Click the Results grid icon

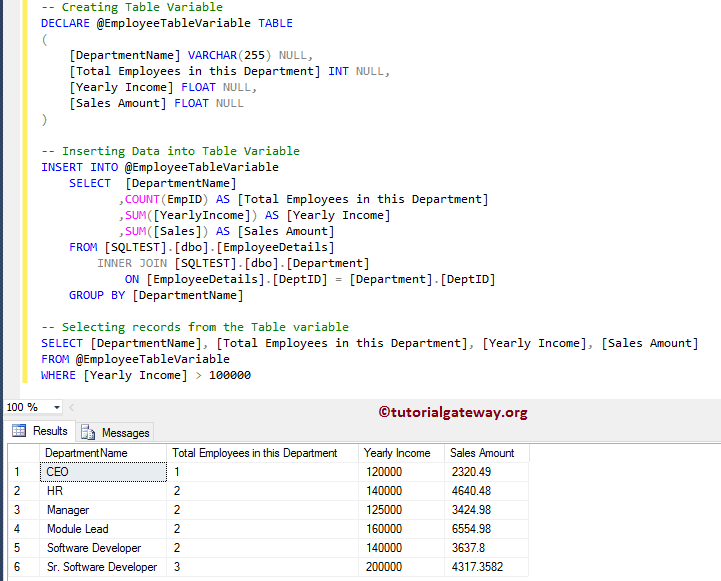click(x=19, y=431)
